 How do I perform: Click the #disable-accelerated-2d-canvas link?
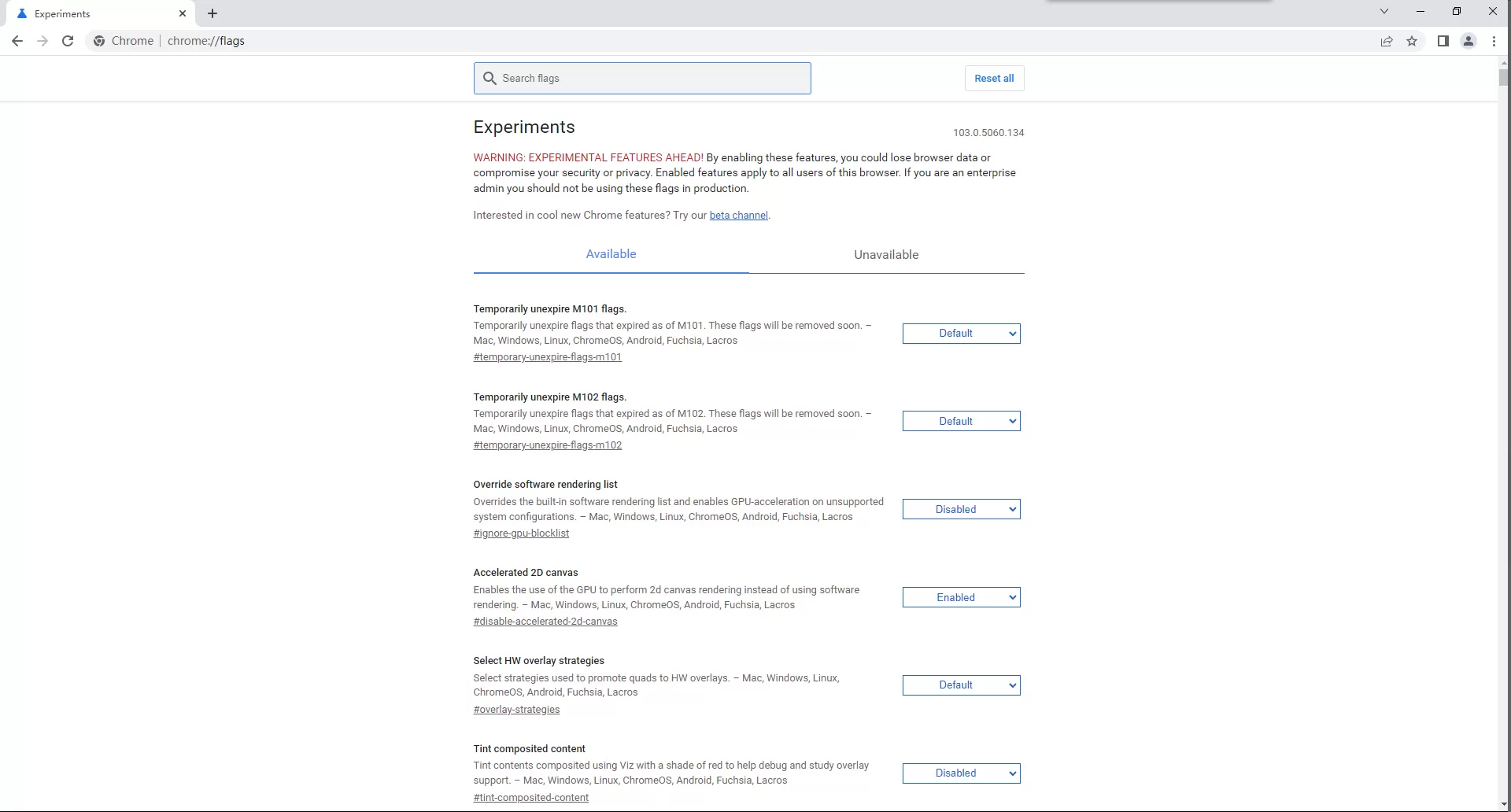[x=545, y=622]
